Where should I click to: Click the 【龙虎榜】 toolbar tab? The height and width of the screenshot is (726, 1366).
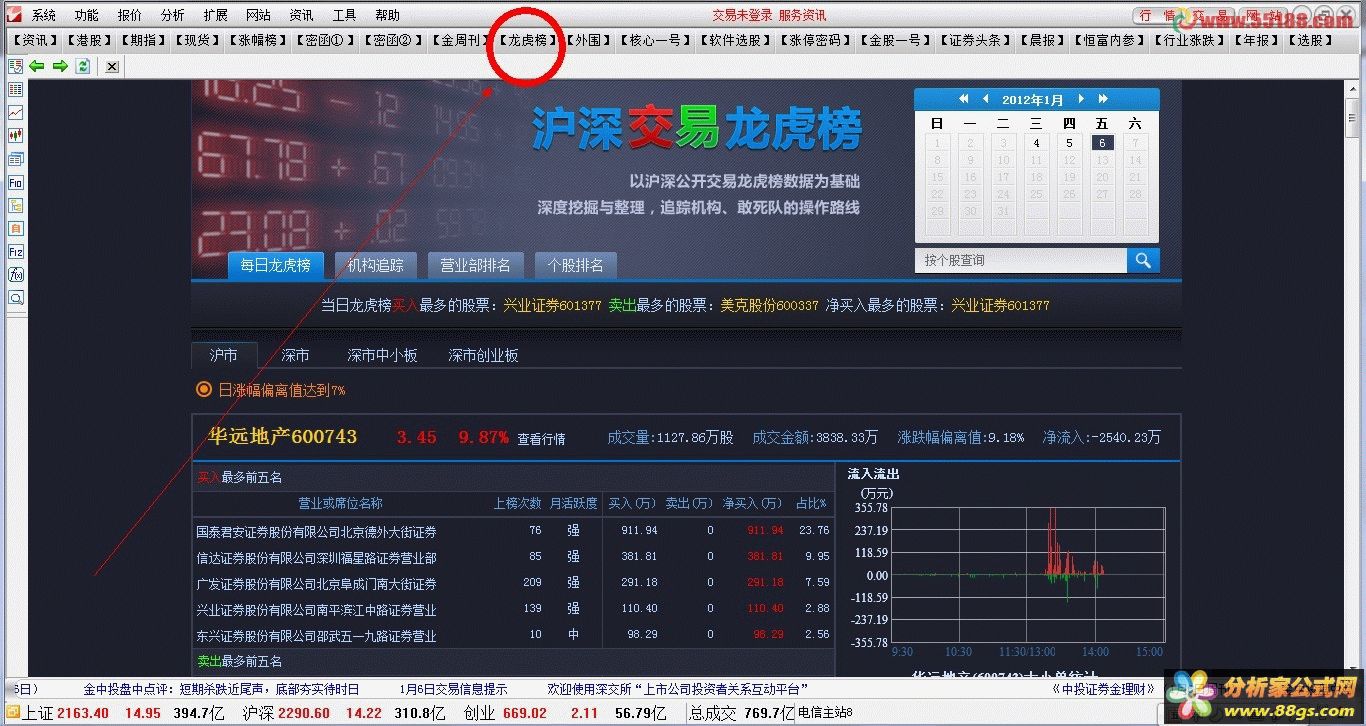click(527, 40)
